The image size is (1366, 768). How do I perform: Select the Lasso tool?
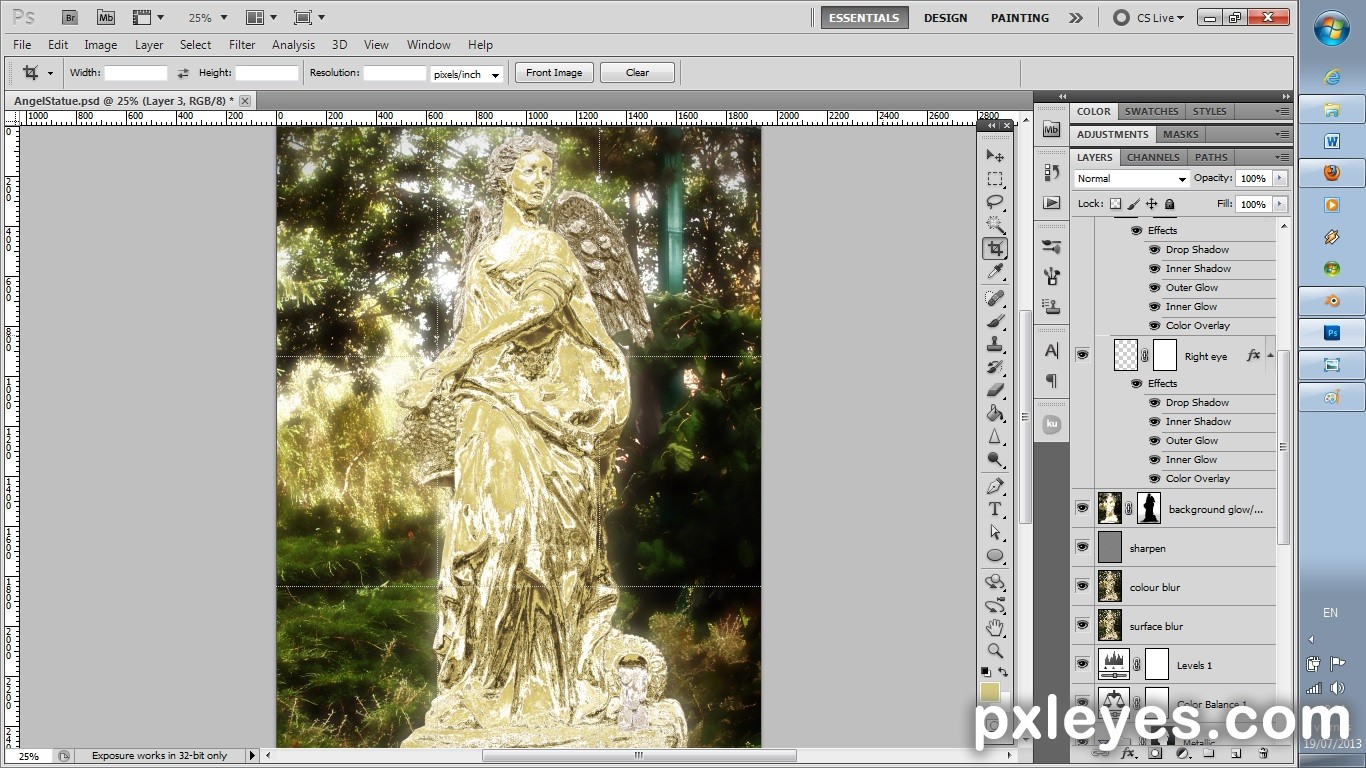(x=995, y=202)
